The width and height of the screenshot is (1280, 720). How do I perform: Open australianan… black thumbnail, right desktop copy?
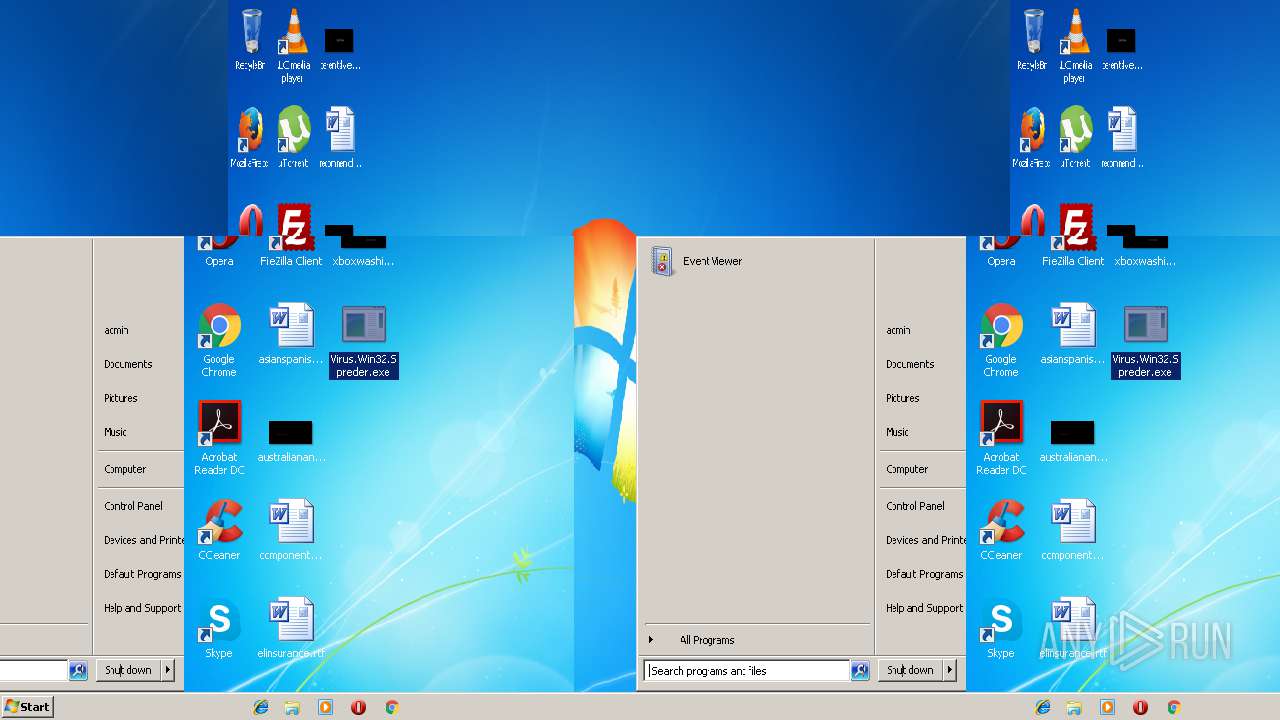[1073, 441]
